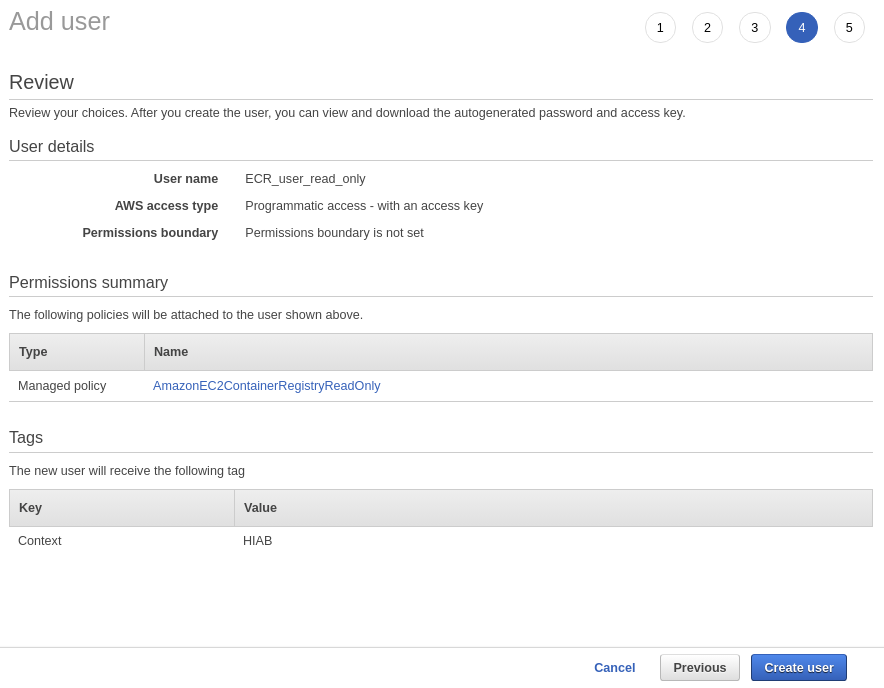Viewport: 884px width, 688px height.
Task: Click the Create user button
Action: tap(798, 667)
